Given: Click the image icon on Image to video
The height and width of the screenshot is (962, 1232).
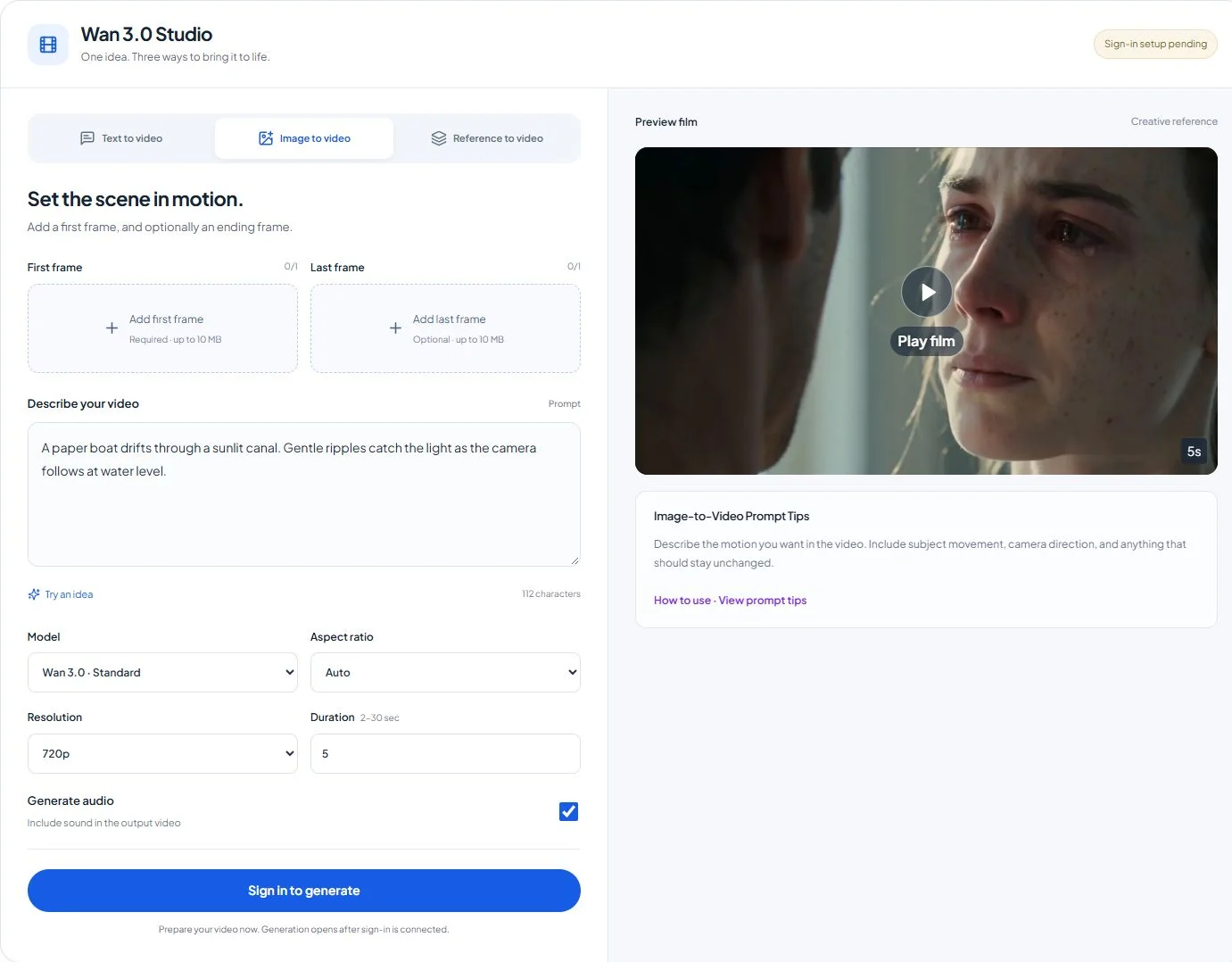Looking at the screenshot, I should click(266, 138).
